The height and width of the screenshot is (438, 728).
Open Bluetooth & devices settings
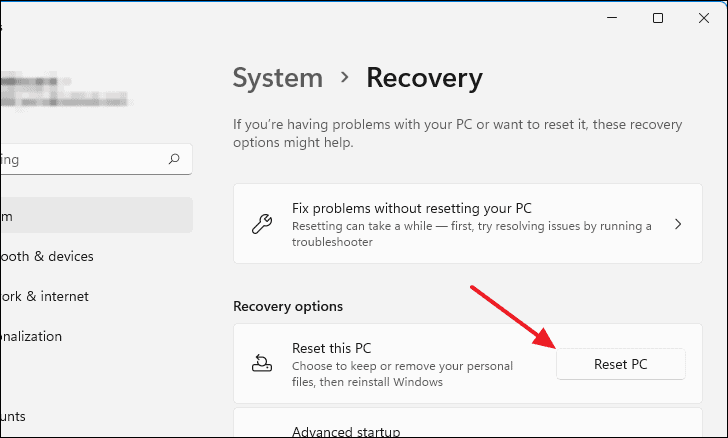click(47, 256)
